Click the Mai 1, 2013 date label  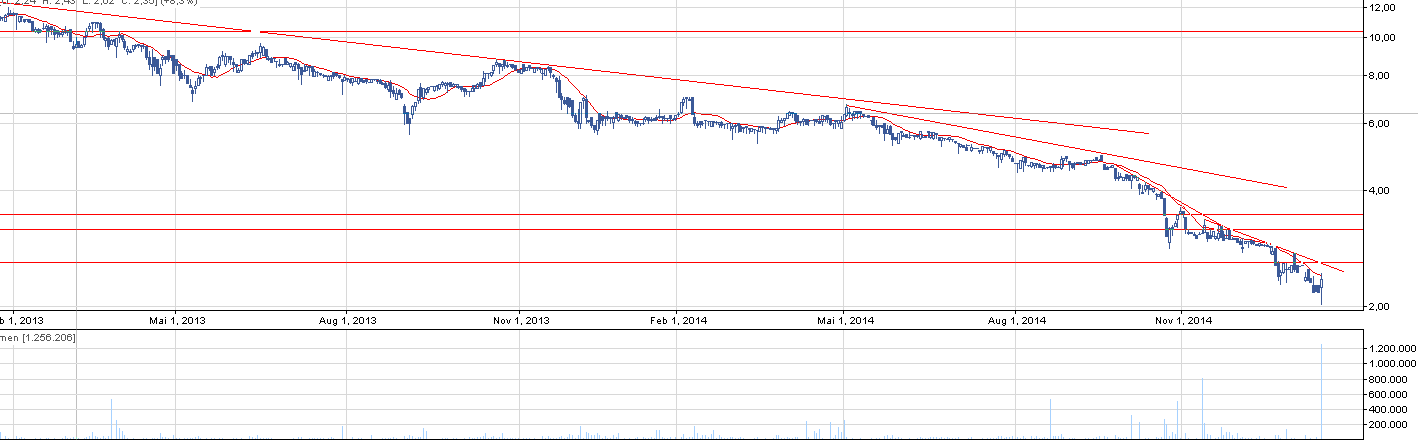(x=177, y=321)
